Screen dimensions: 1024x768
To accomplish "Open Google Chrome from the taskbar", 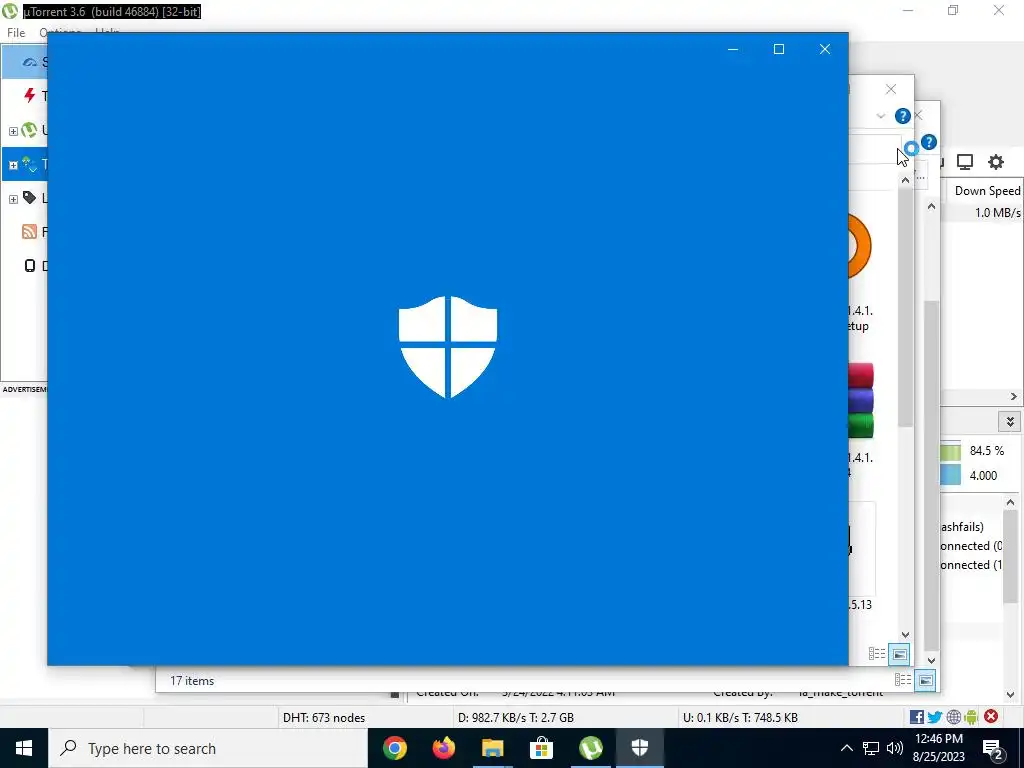I will 394,748.
